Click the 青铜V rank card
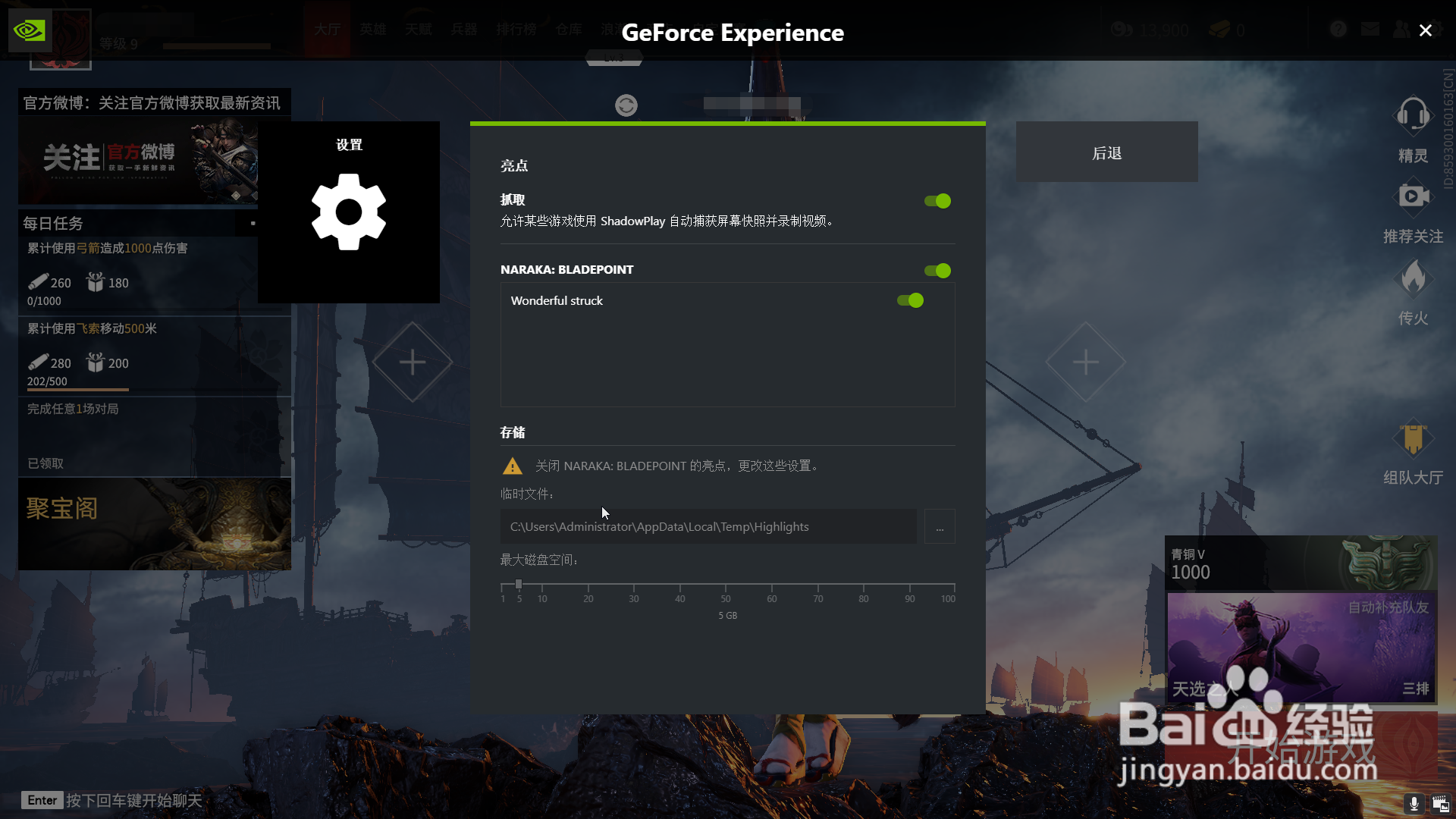1456x819 pixels. [1301, 563]
